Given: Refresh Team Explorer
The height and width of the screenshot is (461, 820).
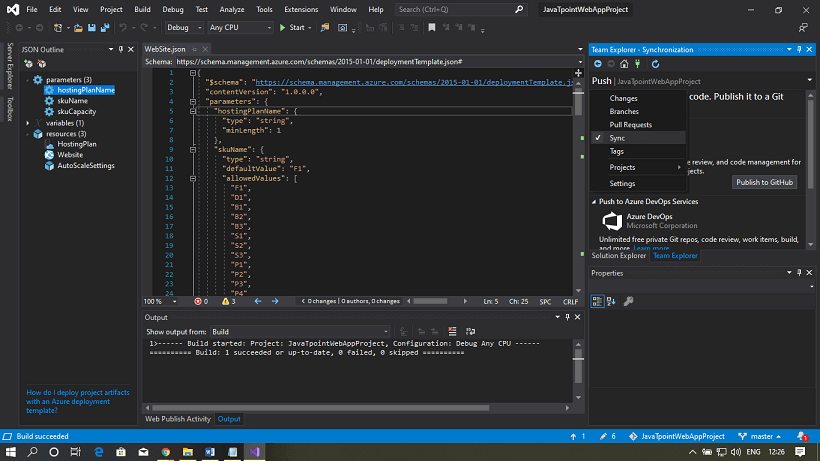Looking at the screenshot, I should click(655, 64).
